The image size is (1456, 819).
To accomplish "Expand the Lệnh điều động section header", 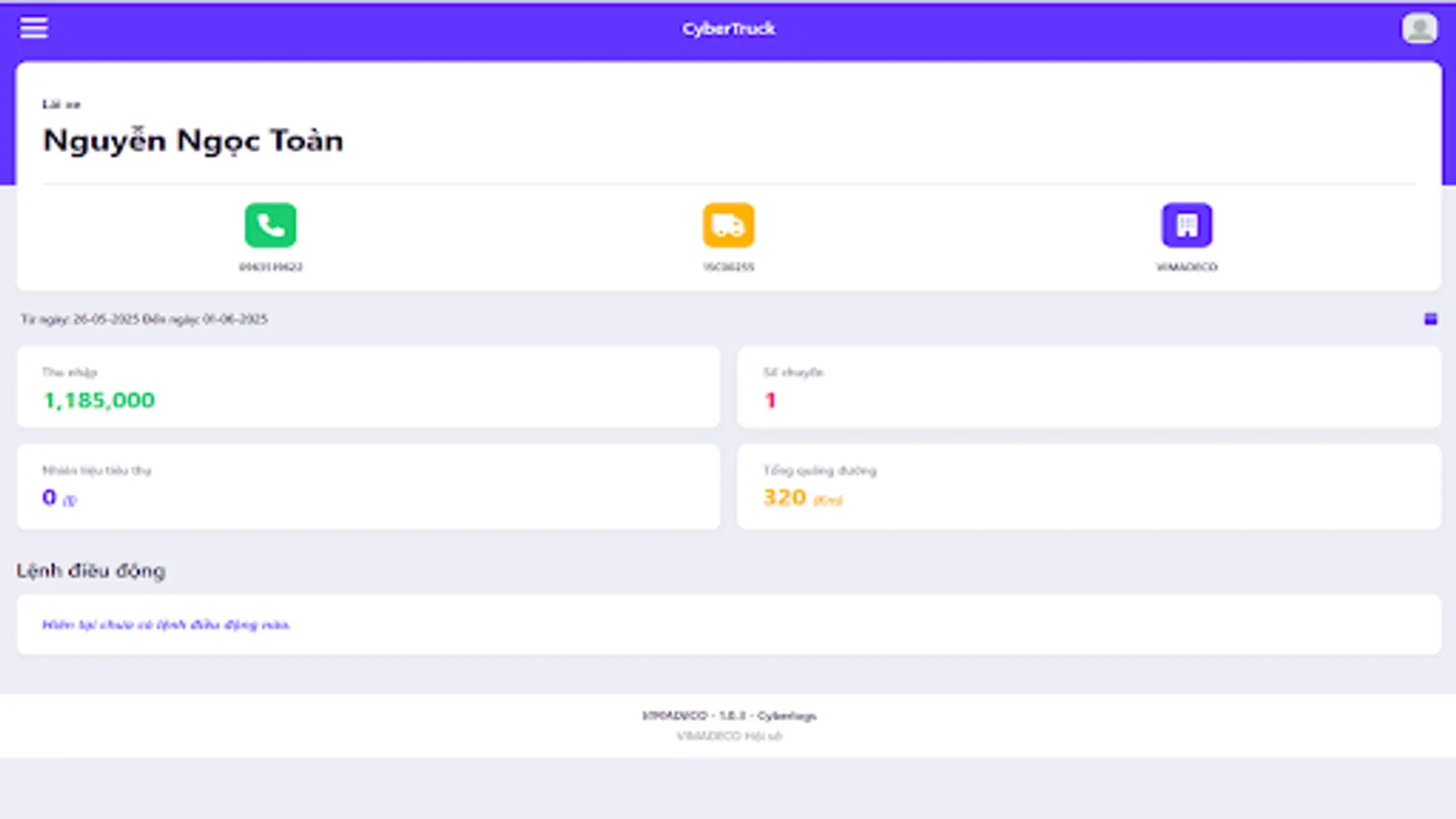I will pyautogui.click(x=90, y=571).
